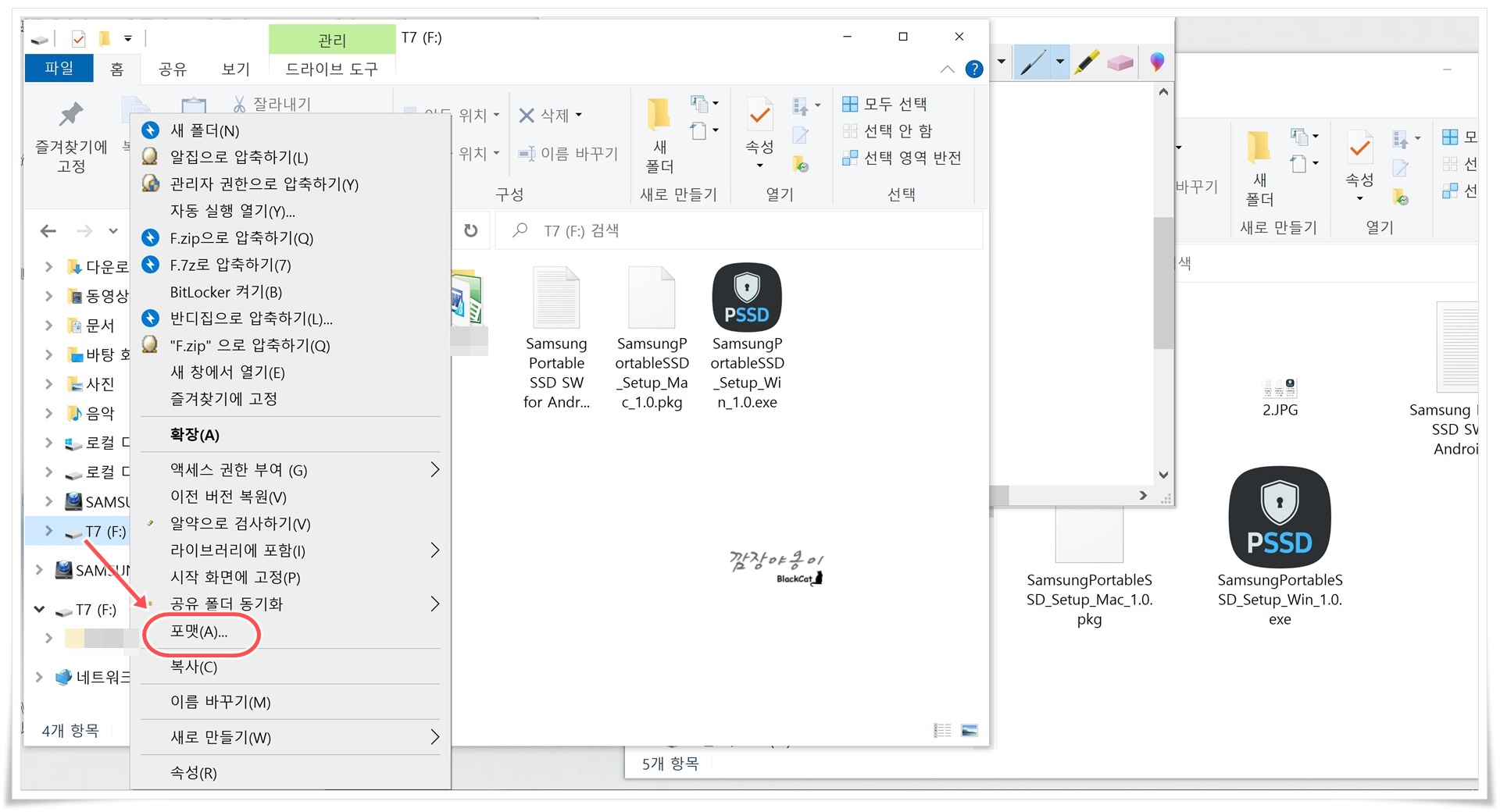Open the 보기 ribbon tab
The height and width of the screenshot is (812, 1500).
coord(235,69)
